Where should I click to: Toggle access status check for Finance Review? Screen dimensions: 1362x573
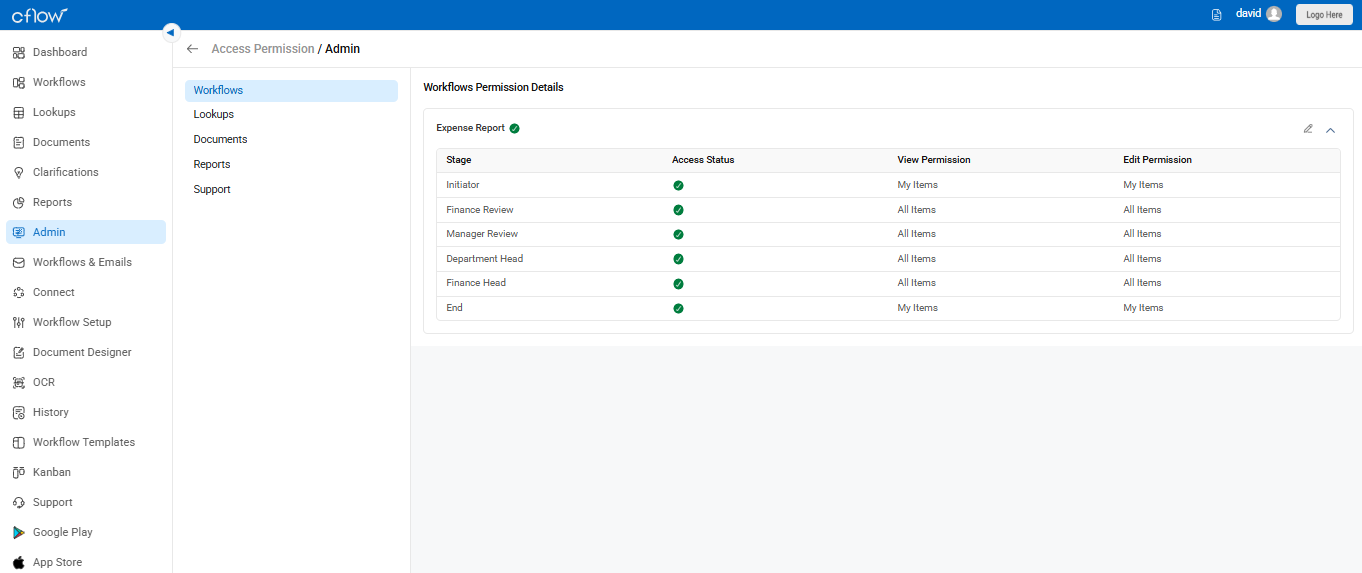(x=678, y=210)
